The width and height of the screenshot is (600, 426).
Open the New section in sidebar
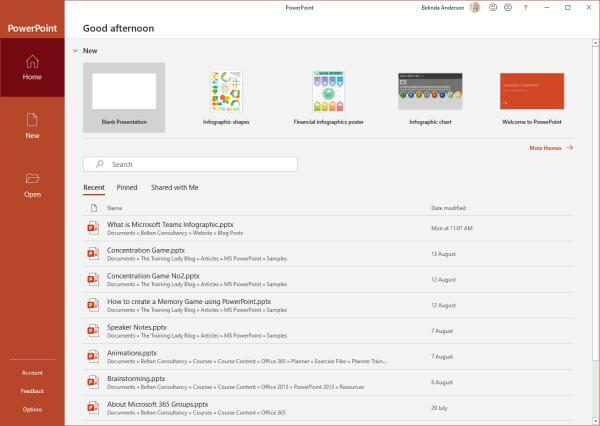pos(32,126)
